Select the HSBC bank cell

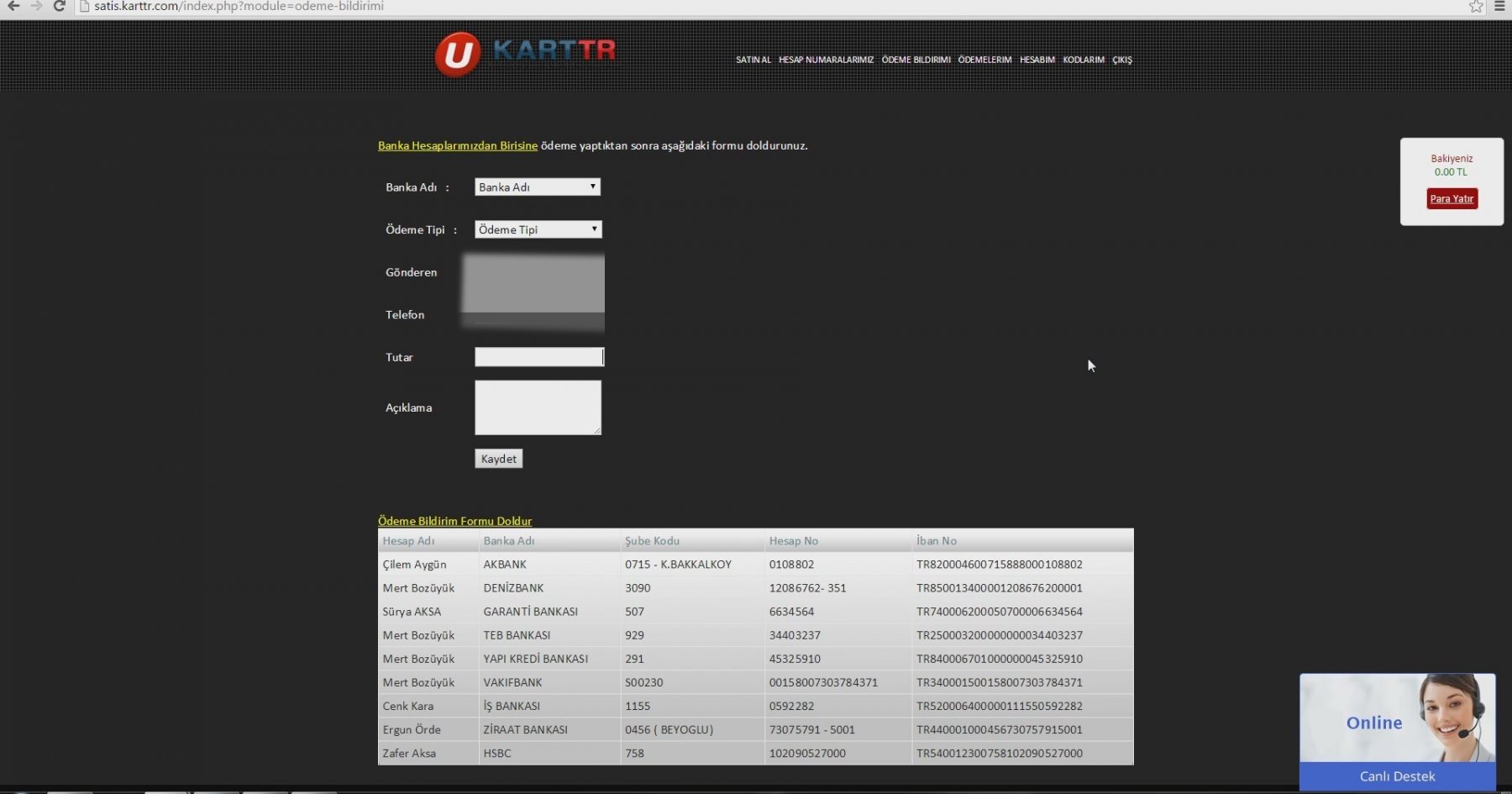click(497, 753)
